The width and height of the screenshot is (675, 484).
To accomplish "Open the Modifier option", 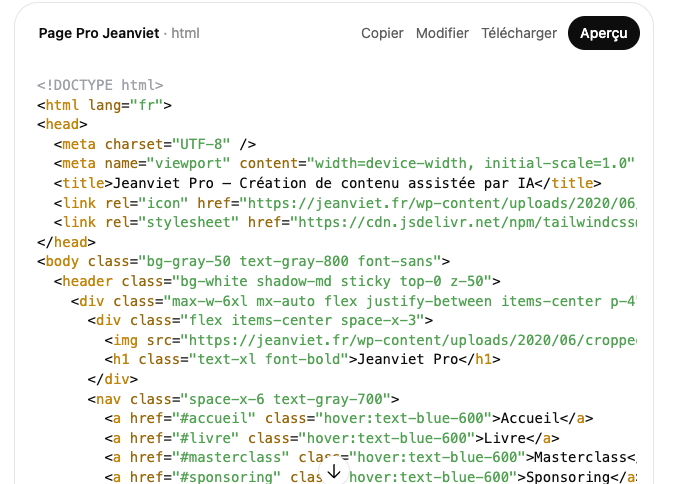I will point(442,33).
